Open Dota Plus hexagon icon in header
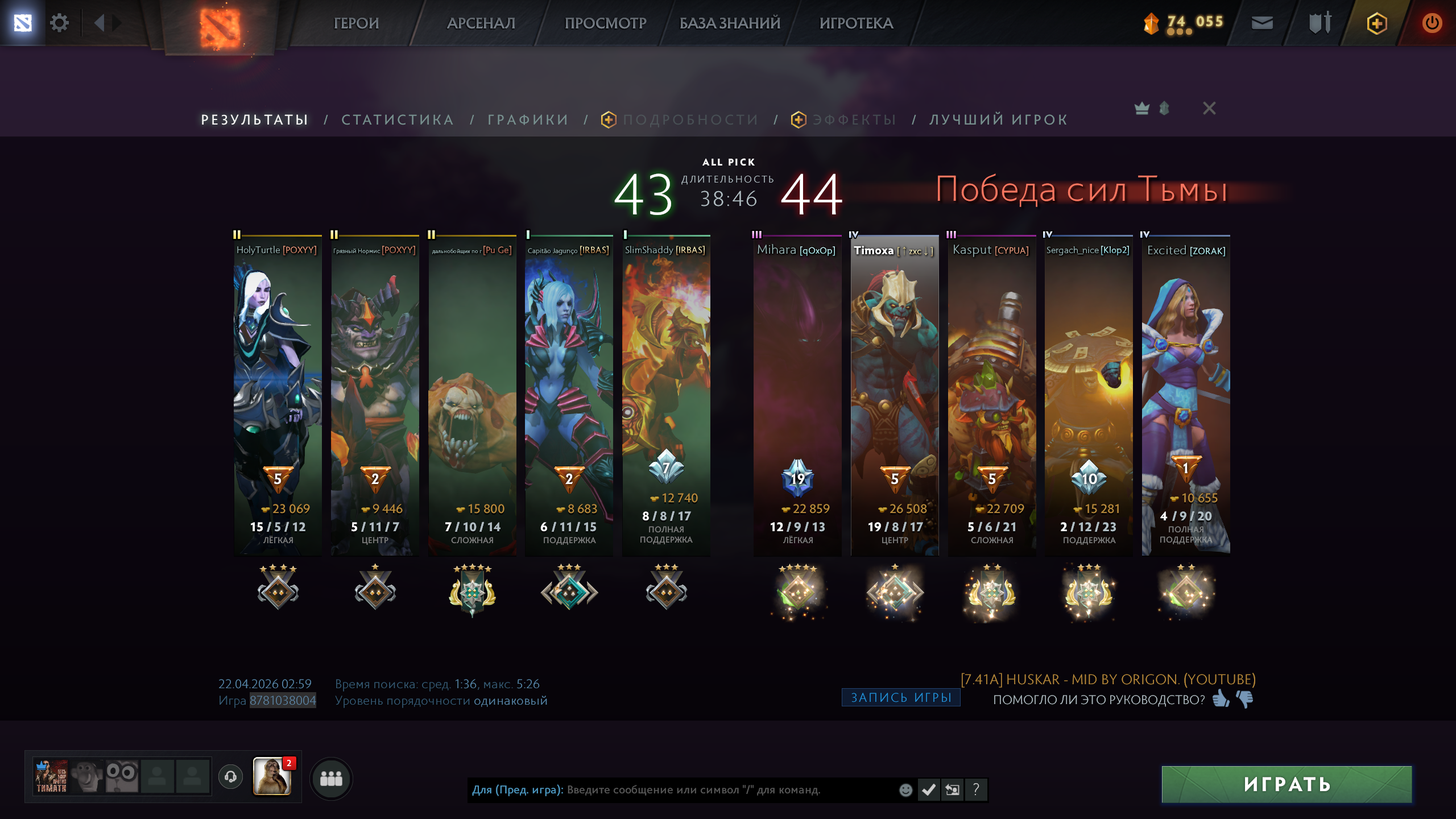The width and height of the screenshot is (1456, 819). 1376,23
